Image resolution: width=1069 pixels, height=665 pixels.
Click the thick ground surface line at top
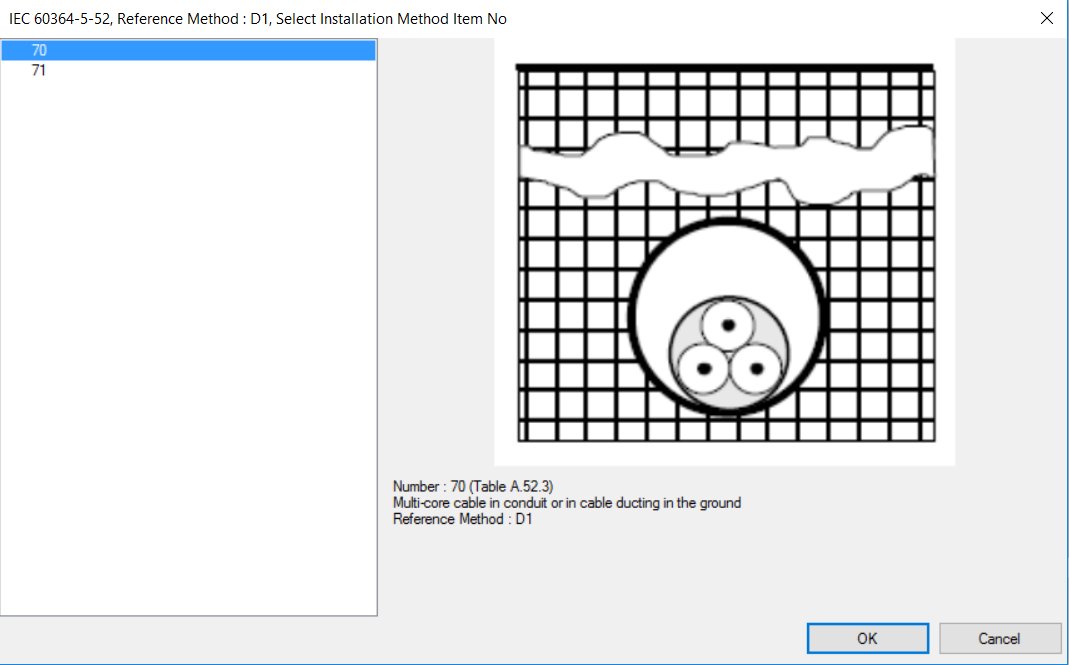(x=724, y=67)
